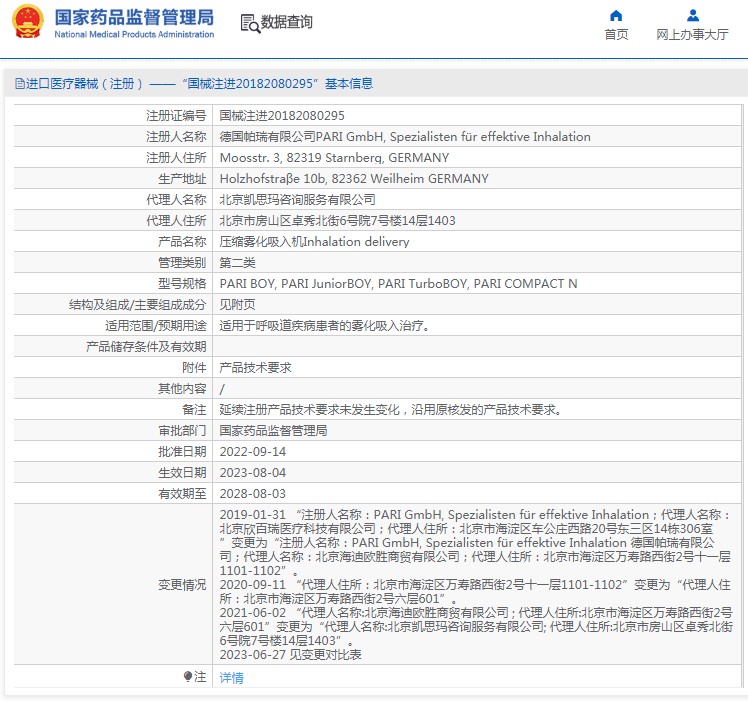Click registration number value 国械注进20182080295

(x=282, y=116)
